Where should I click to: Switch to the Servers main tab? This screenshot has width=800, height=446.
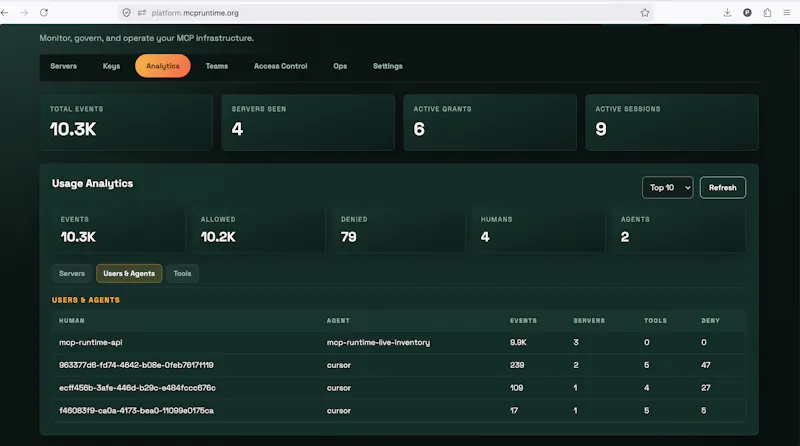[x=63, y=66]
